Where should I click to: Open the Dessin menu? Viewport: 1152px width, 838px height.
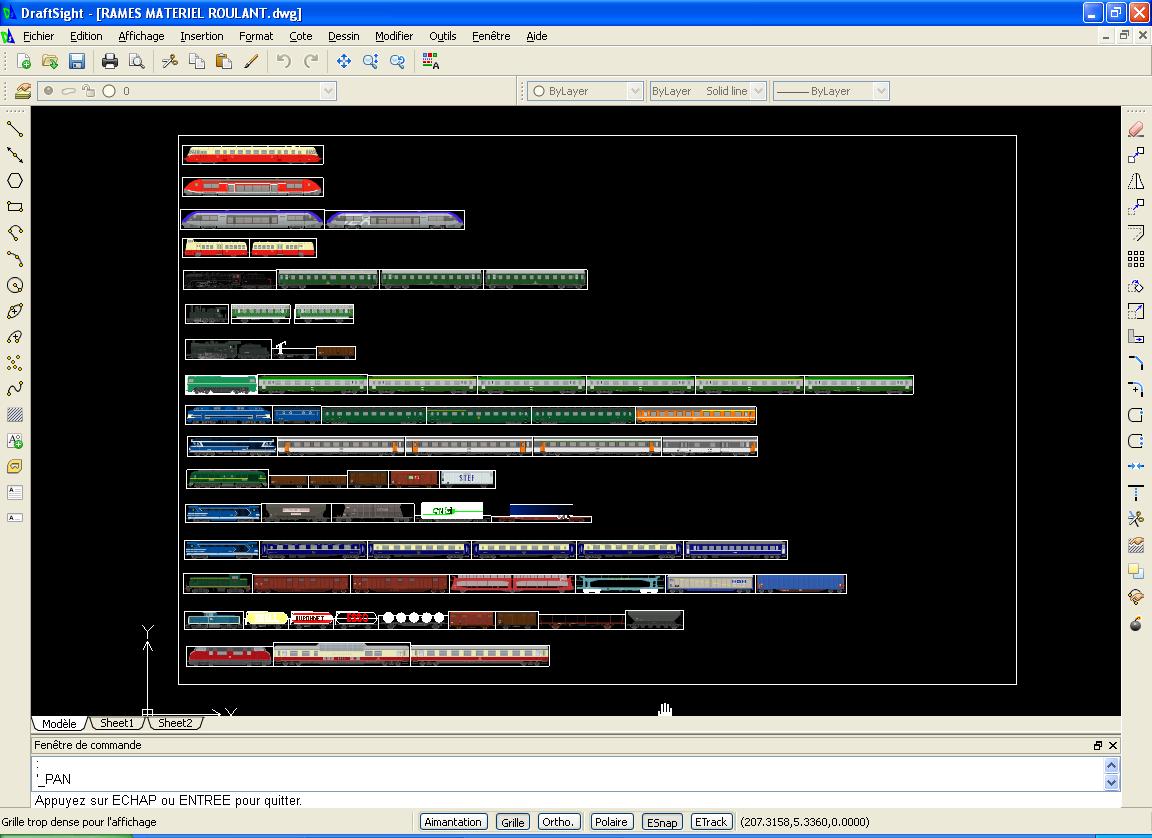click(x=344, y=36)
